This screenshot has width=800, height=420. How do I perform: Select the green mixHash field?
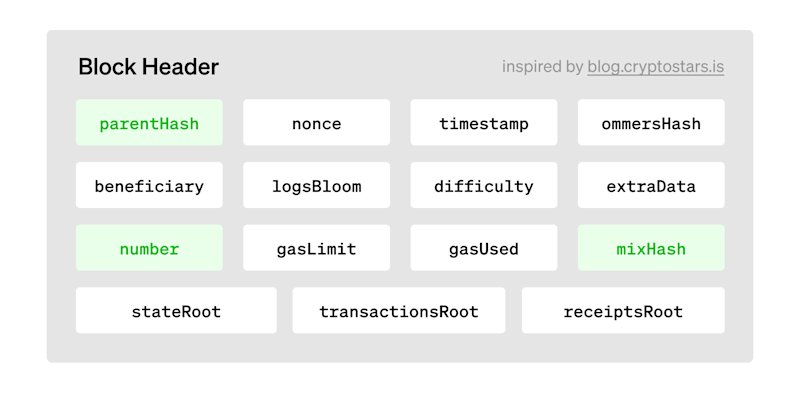[651, 248]
